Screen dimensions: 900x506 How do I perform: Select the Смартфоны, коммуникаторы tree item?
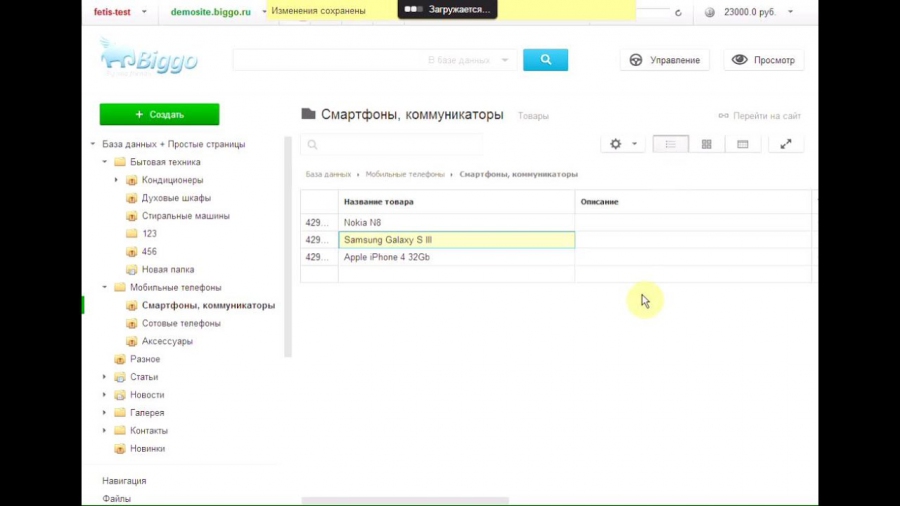click(x=208, y=305)
